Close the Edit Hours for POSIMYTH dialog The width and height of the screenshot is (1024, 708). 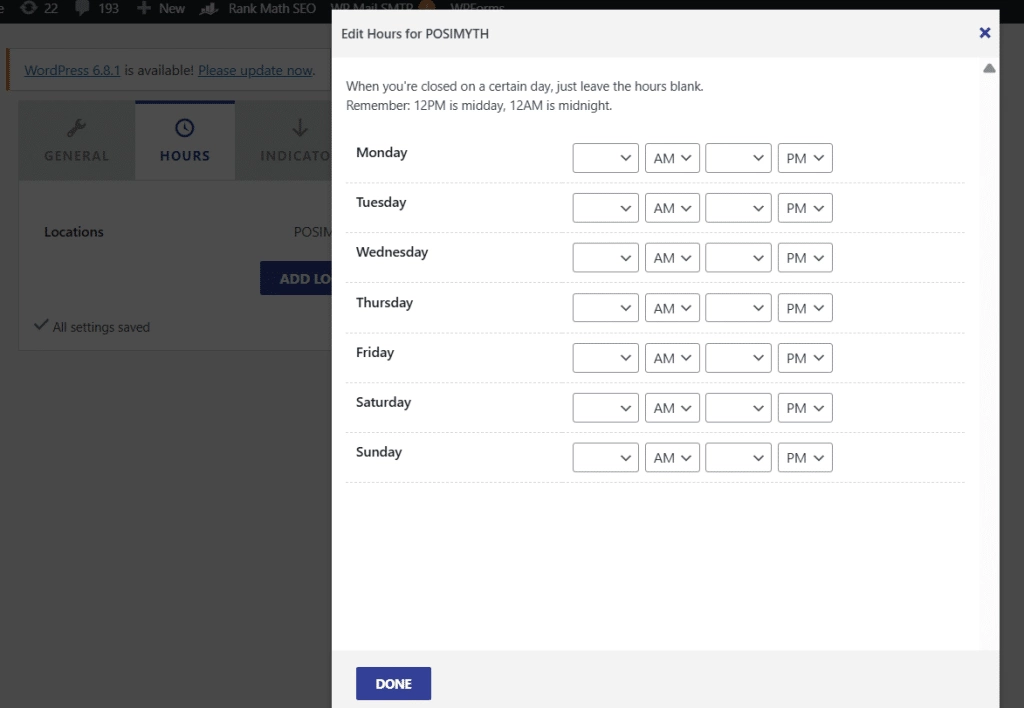click(x=985, y=32)
